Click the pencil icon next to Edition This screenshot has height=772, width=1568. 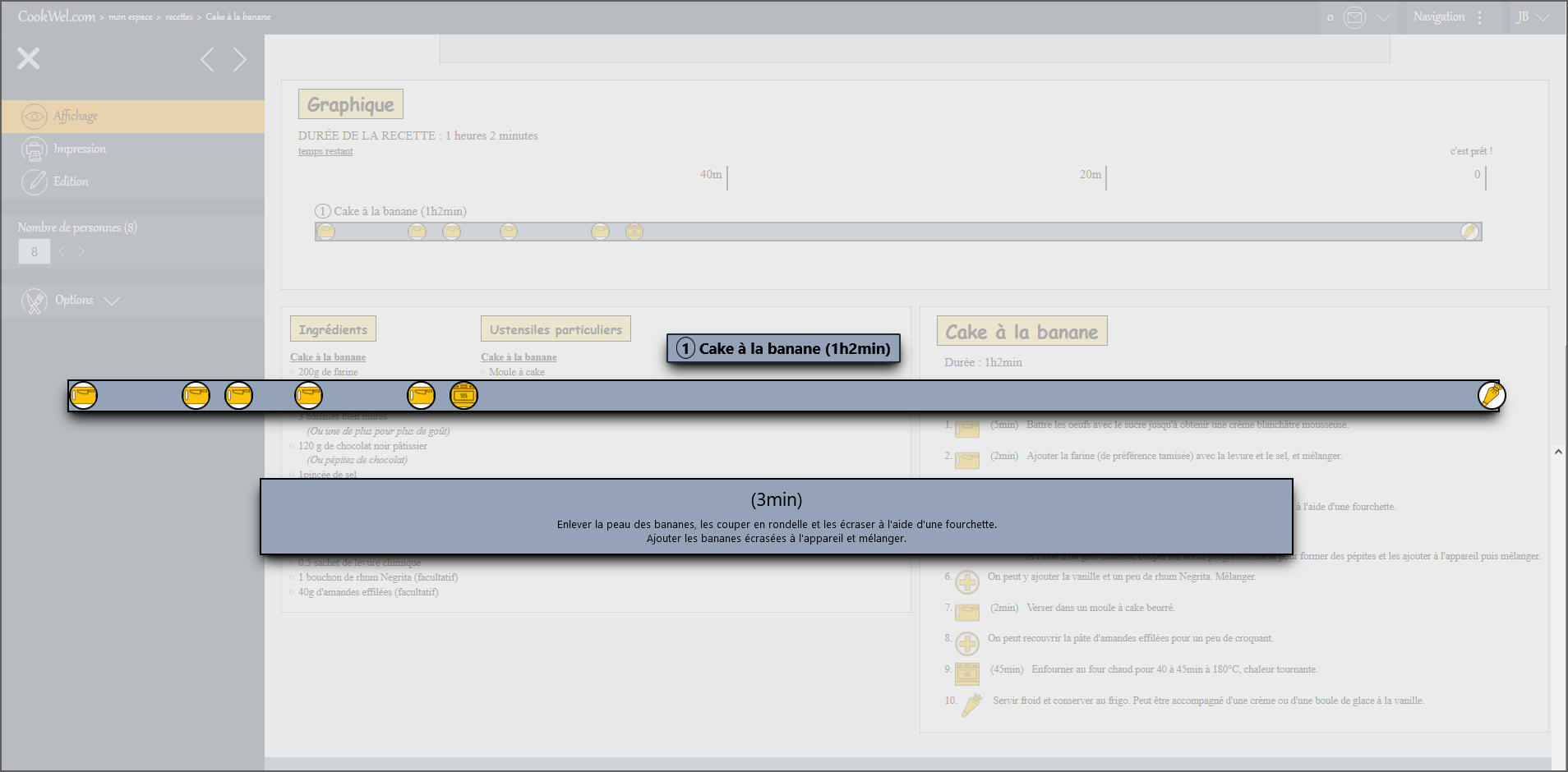pos(35,182)
